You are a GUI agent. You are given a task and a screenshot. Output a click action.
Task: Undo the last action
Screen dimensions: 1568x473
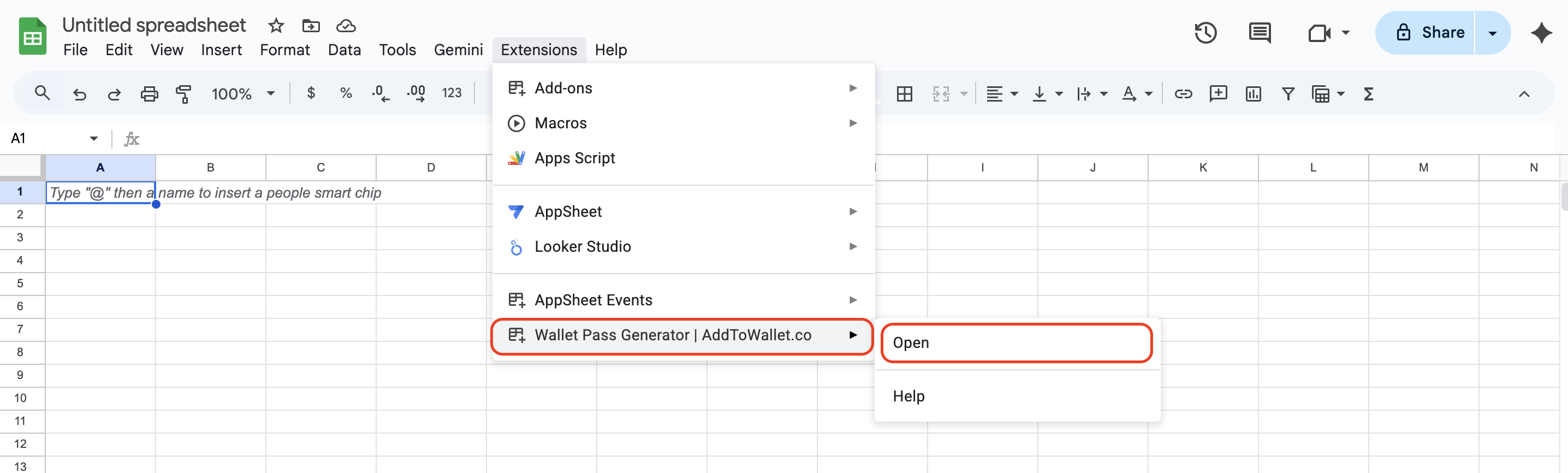click(x=79, y=94)
